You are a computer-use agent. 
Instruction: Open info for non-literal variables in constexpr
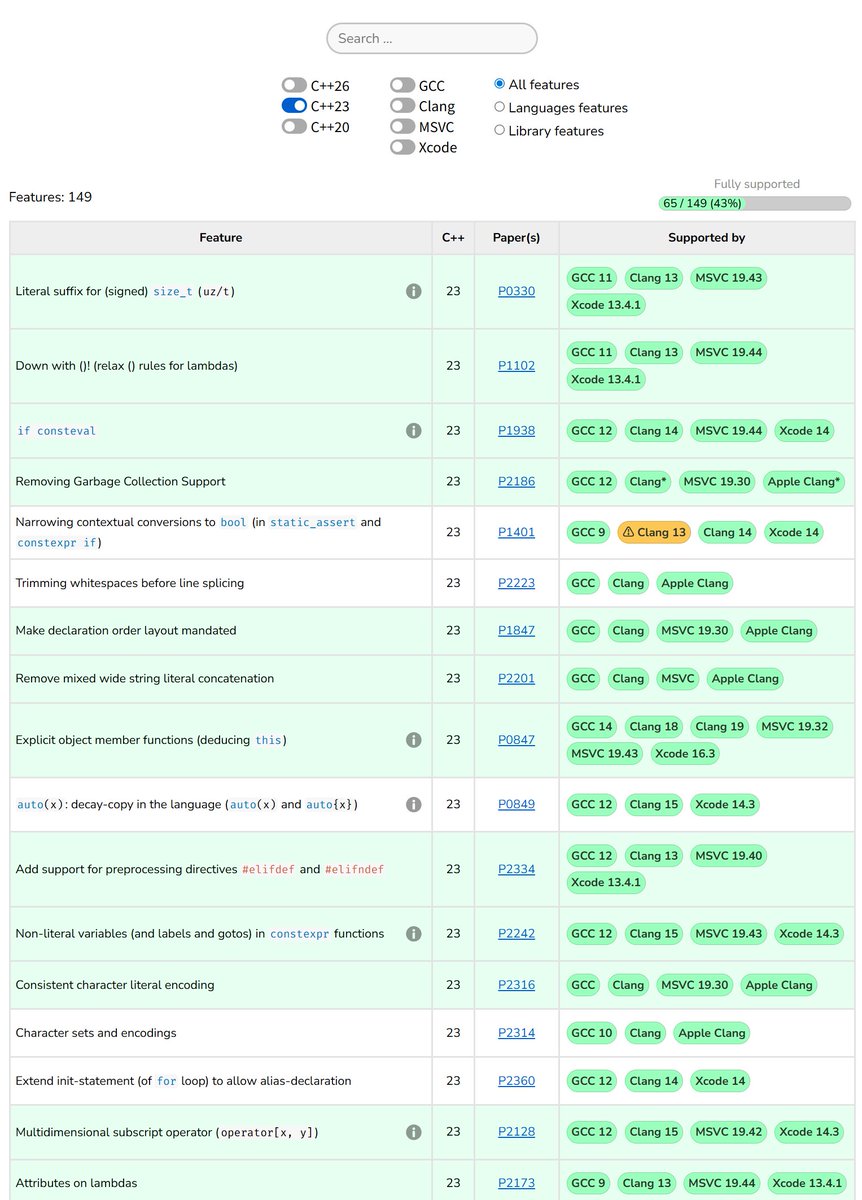[413, 933]
